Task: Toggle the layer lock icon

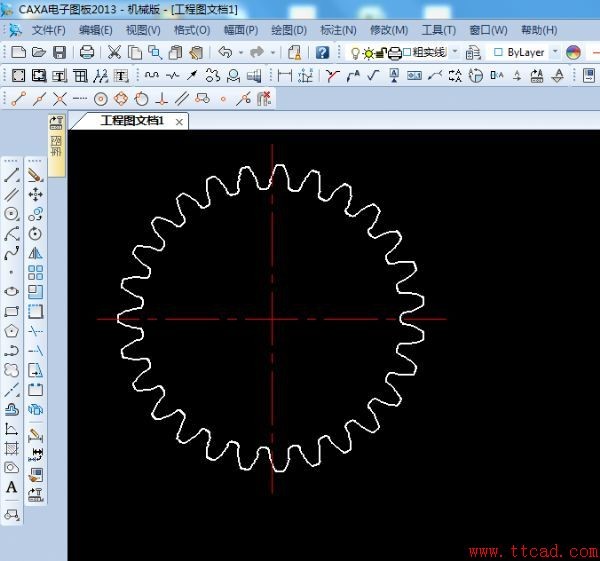Action: [381, 52]
